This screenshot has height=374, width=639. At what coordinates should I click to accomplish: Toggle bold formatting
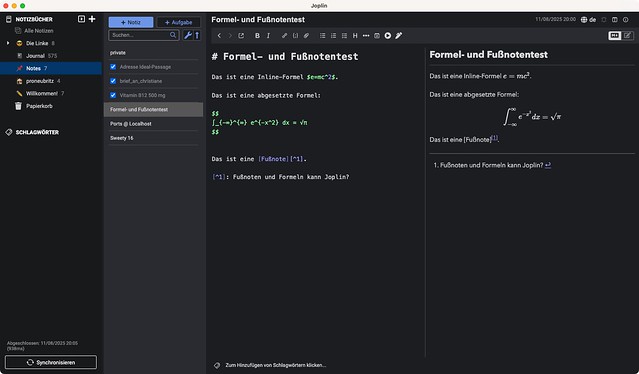pos(257,35)
